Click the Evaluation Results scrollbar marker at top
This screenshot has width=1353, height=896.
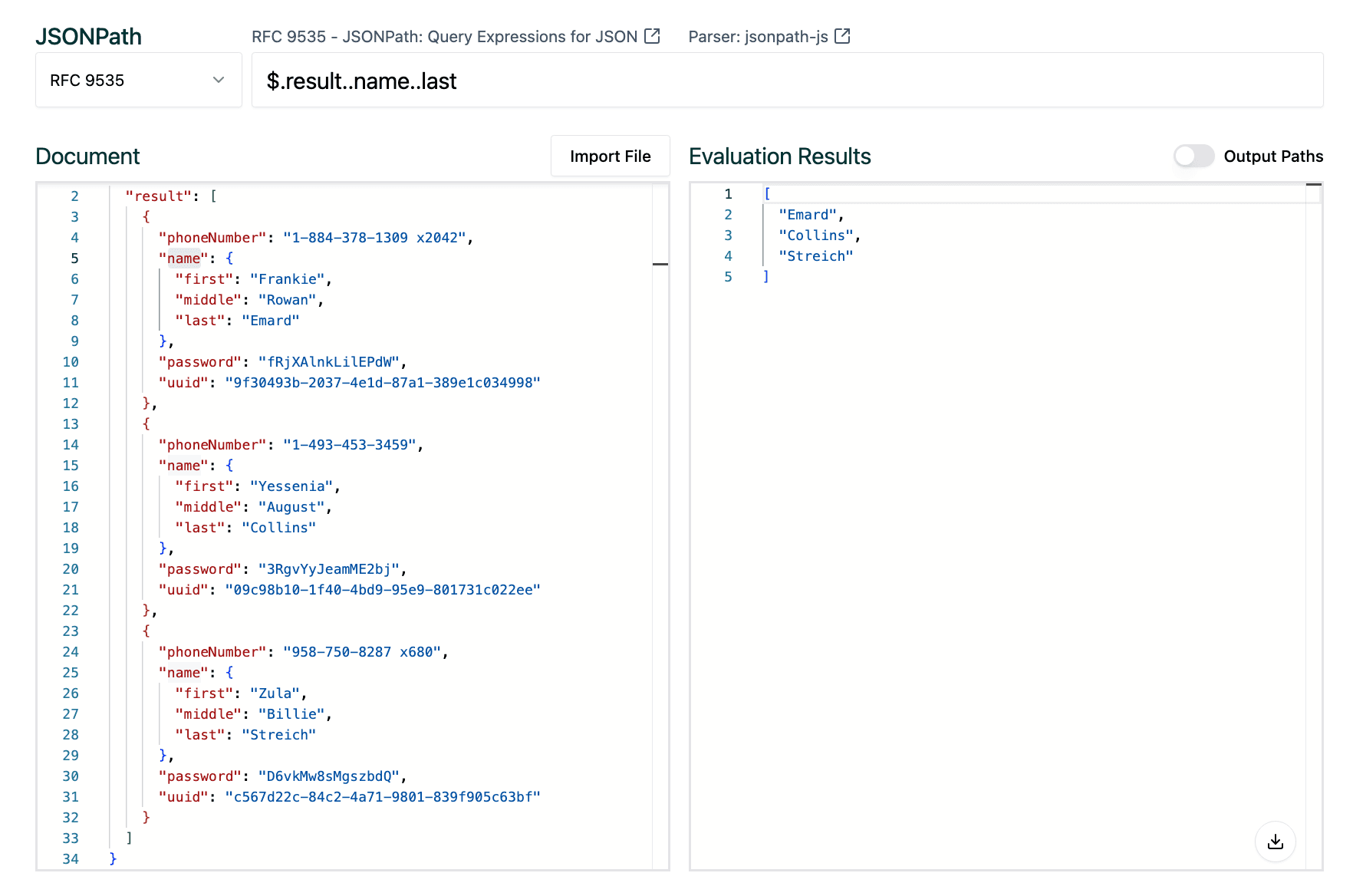coord(1313,185)
